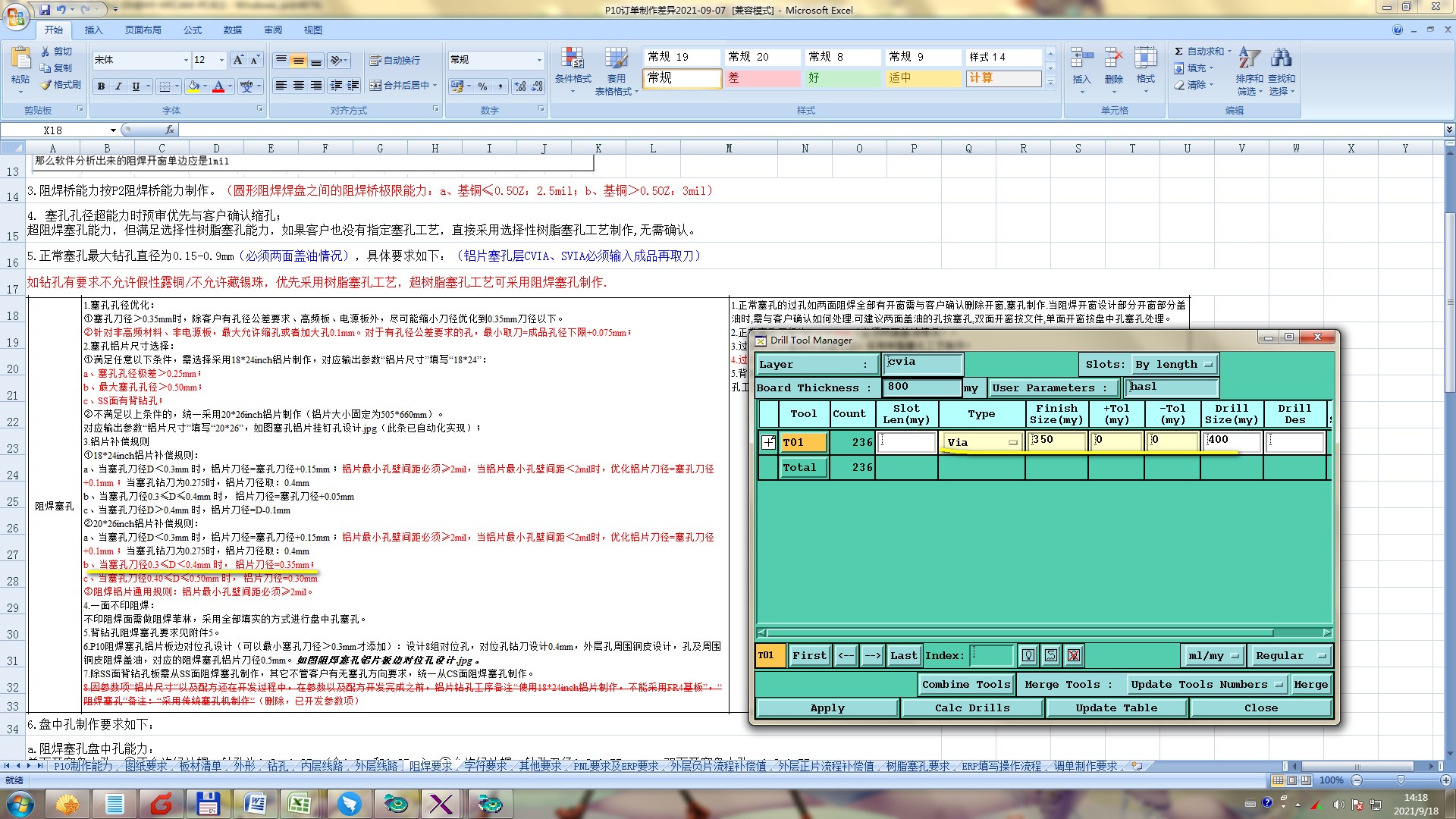The width and height of the screenshot is (1456, 819).
Task: Open the 公式 ribbon tab
Action: (x=193, y=30)
